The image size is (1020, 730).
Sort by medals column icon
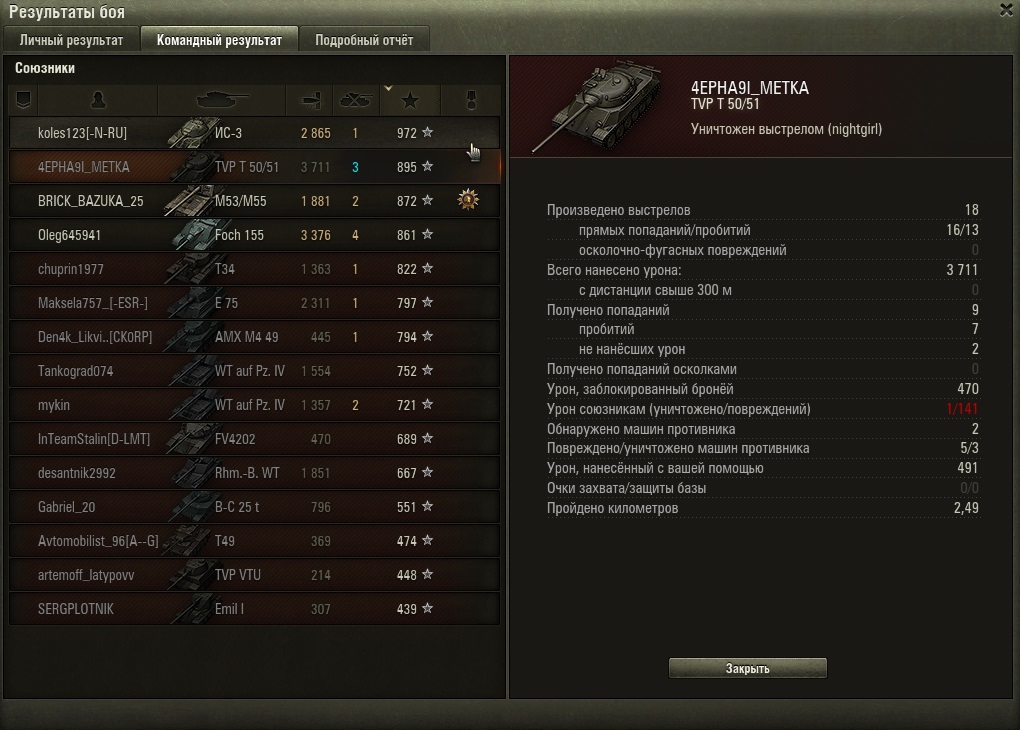pyautogui.click(x=471, y=100)
